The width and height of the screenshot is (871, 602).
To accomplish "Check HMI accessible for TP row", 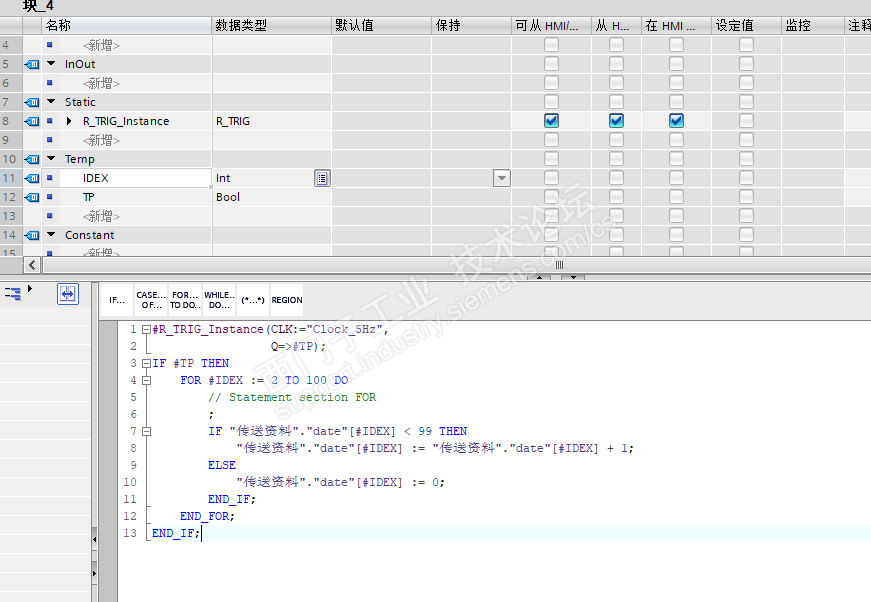I will click(x=552, y=197).
